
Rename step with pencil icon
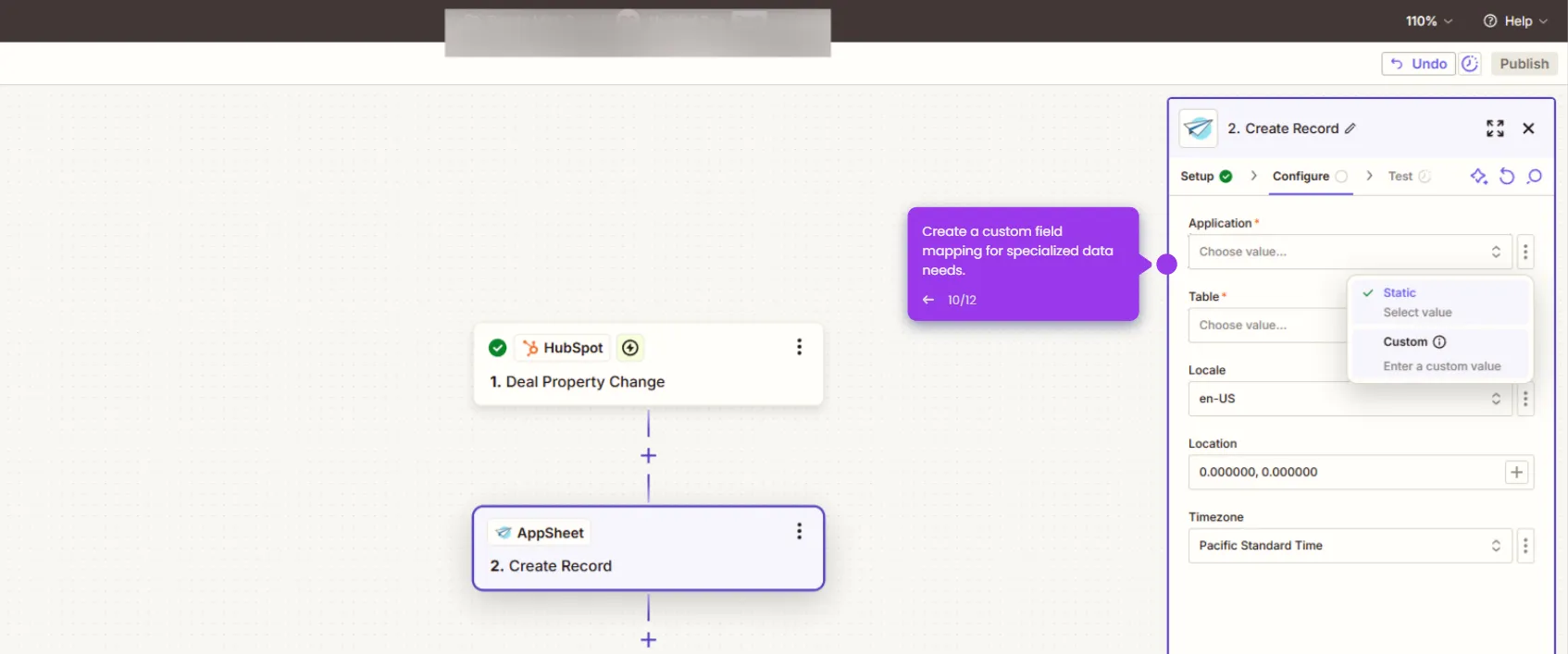click(x=1350, y=129)
